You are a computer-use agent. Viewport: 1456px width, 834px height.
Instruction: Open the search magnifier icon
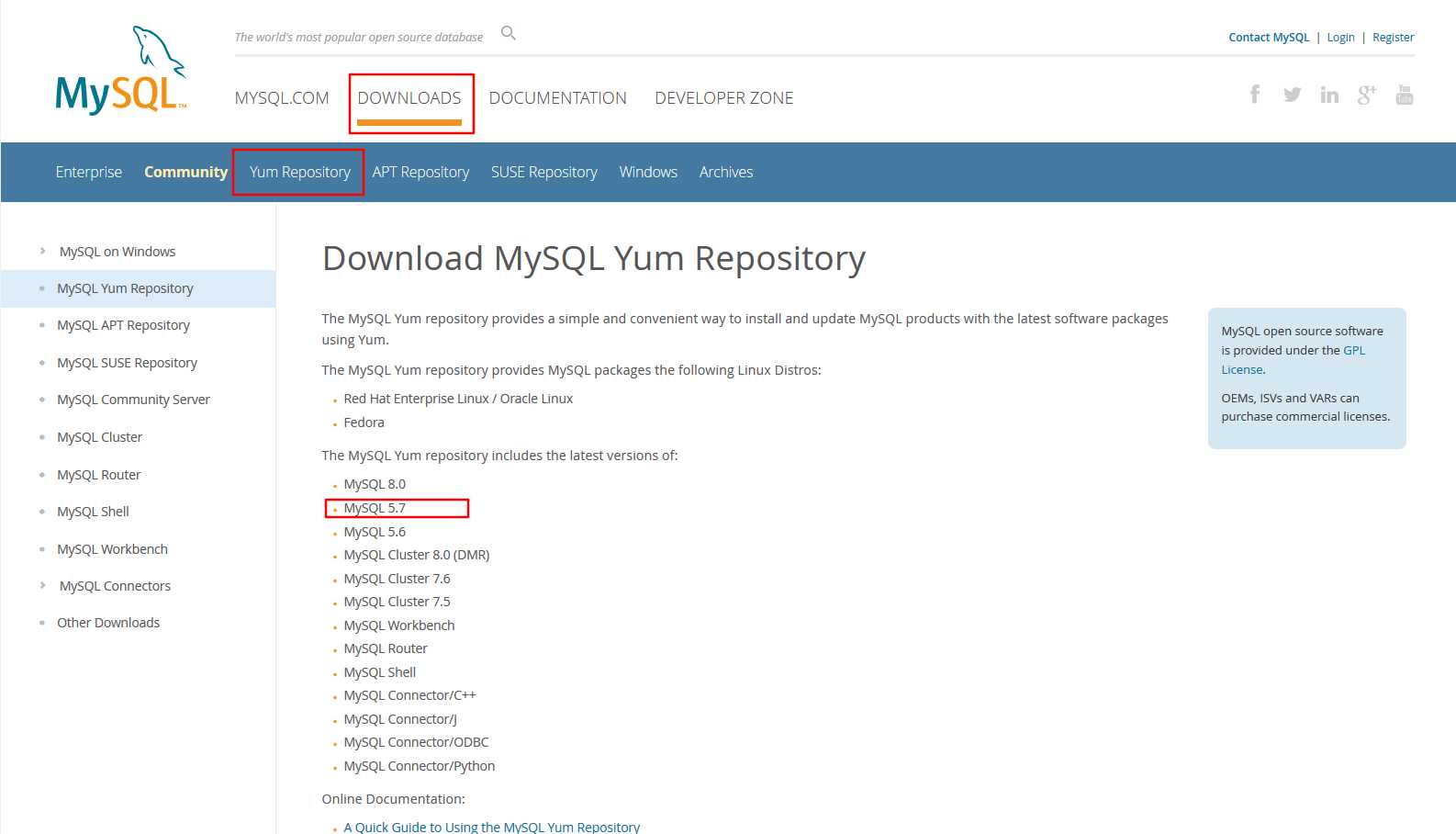(x=508, y=33)
